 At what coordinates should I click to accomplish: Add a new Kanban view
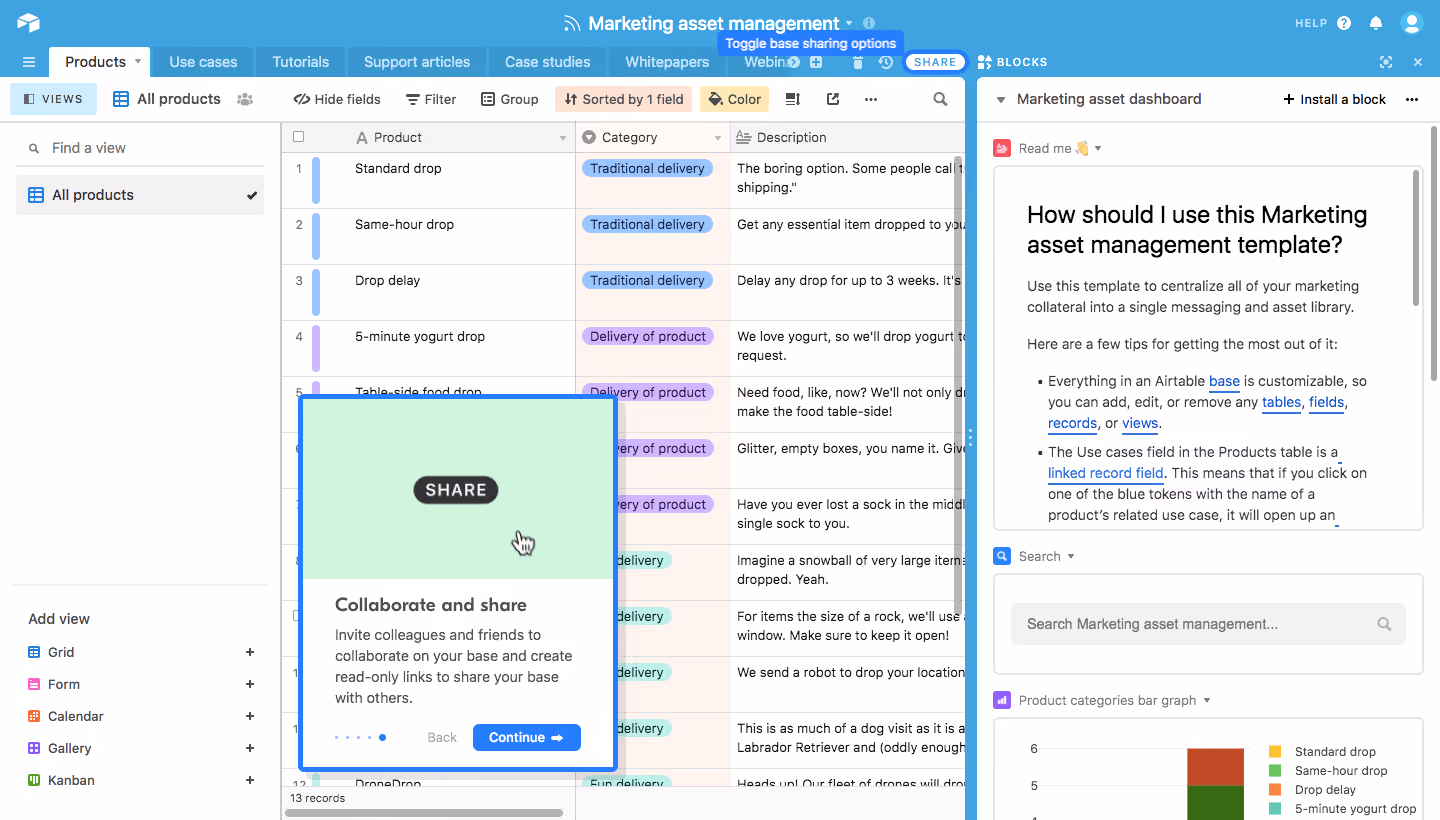click(250, 780)
